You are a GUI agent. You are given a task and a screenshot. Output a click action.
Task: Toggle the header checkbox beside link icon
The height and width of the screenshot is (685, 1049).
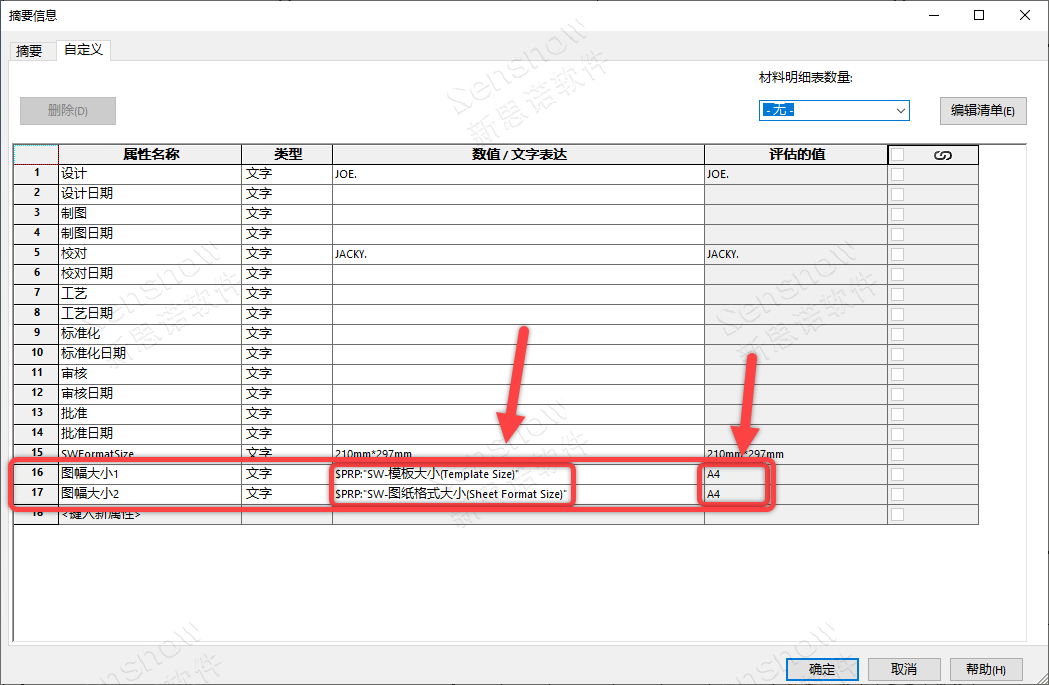pos(898,155)
